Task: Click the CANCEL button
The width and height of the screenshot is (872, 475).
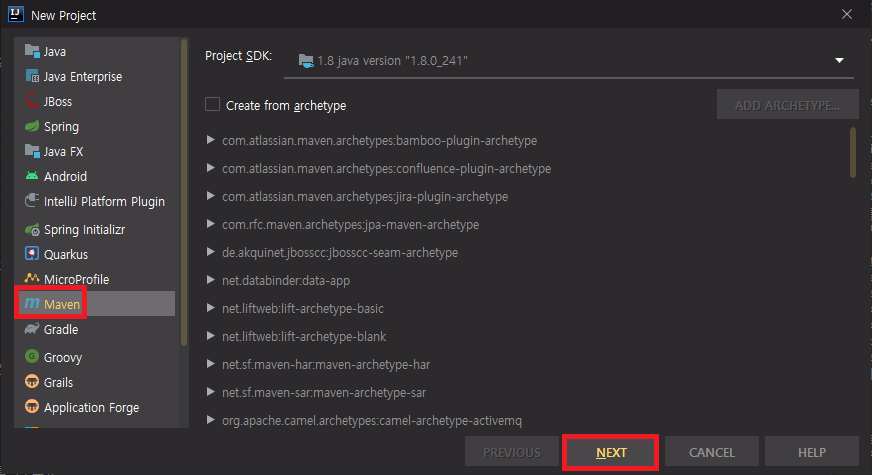Action: pyautogui.click(x=712, y=452)
